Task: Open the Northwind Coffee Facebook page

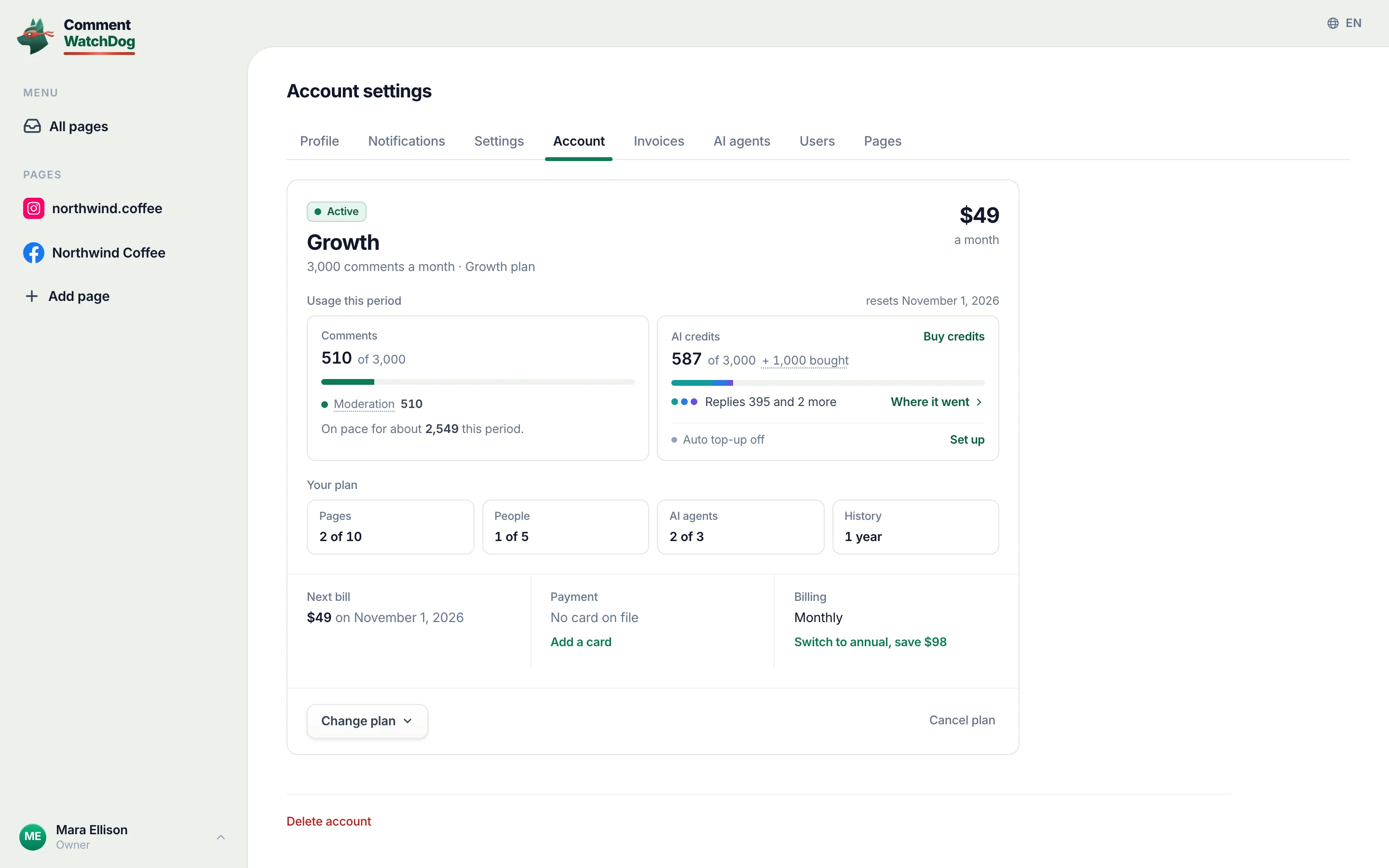Action: 95,253
